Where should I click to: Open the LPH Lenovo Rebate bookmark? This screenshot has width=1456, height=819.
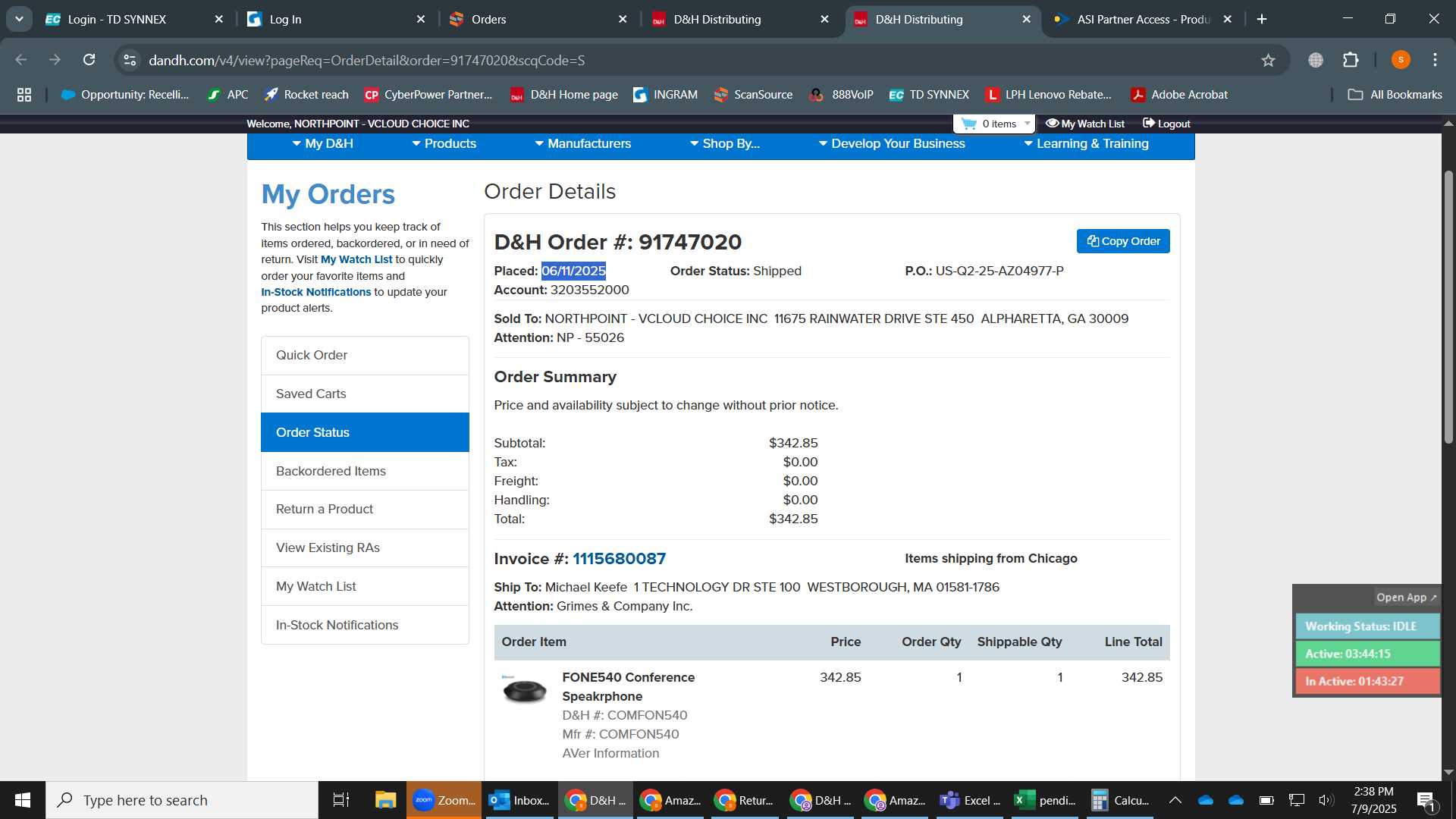1048,95
